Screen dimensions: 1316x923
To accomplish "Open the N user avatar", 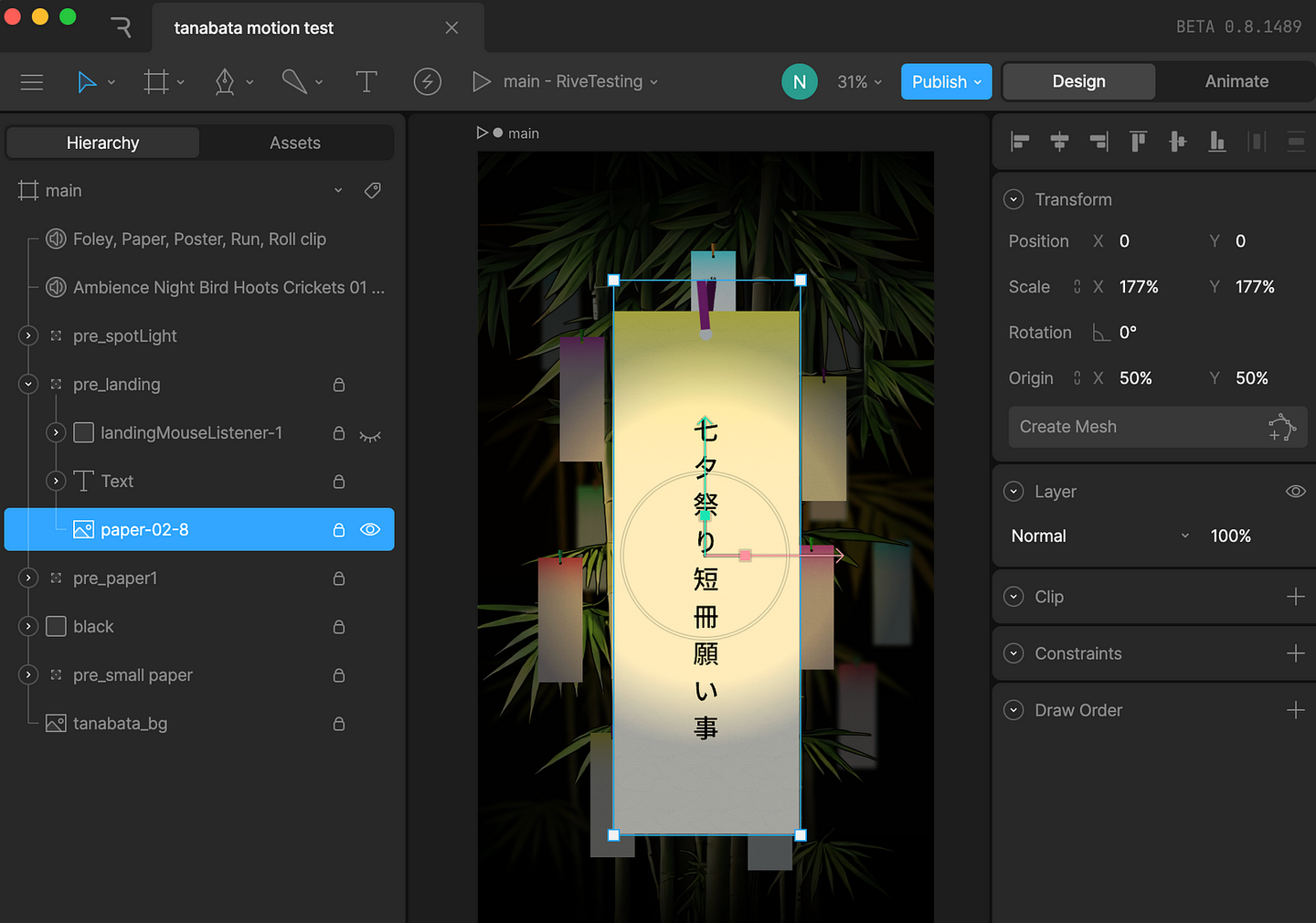I will [x=800, y=82].
